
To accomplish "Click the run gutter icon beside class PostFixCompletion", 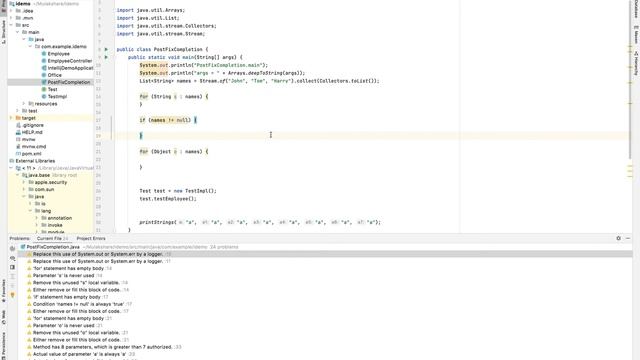I will point(107,49).
